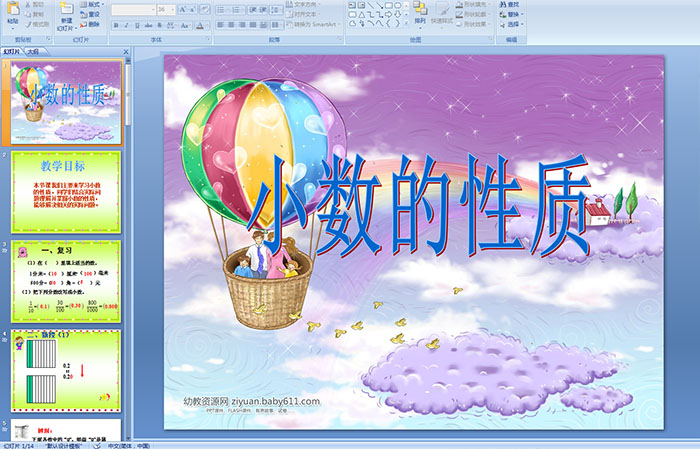The image size is (700, 449).
Task: Click the spell check icon in status bar
Action: tap(97, 445)
